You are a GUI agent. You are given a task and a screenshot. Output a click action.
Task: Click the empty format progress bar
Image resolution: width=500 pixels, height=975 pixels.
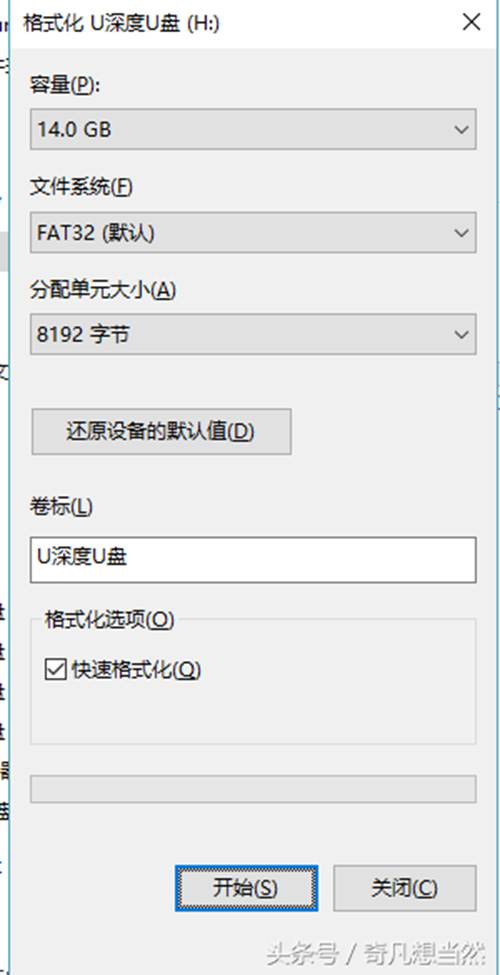[x=253, y=788]
